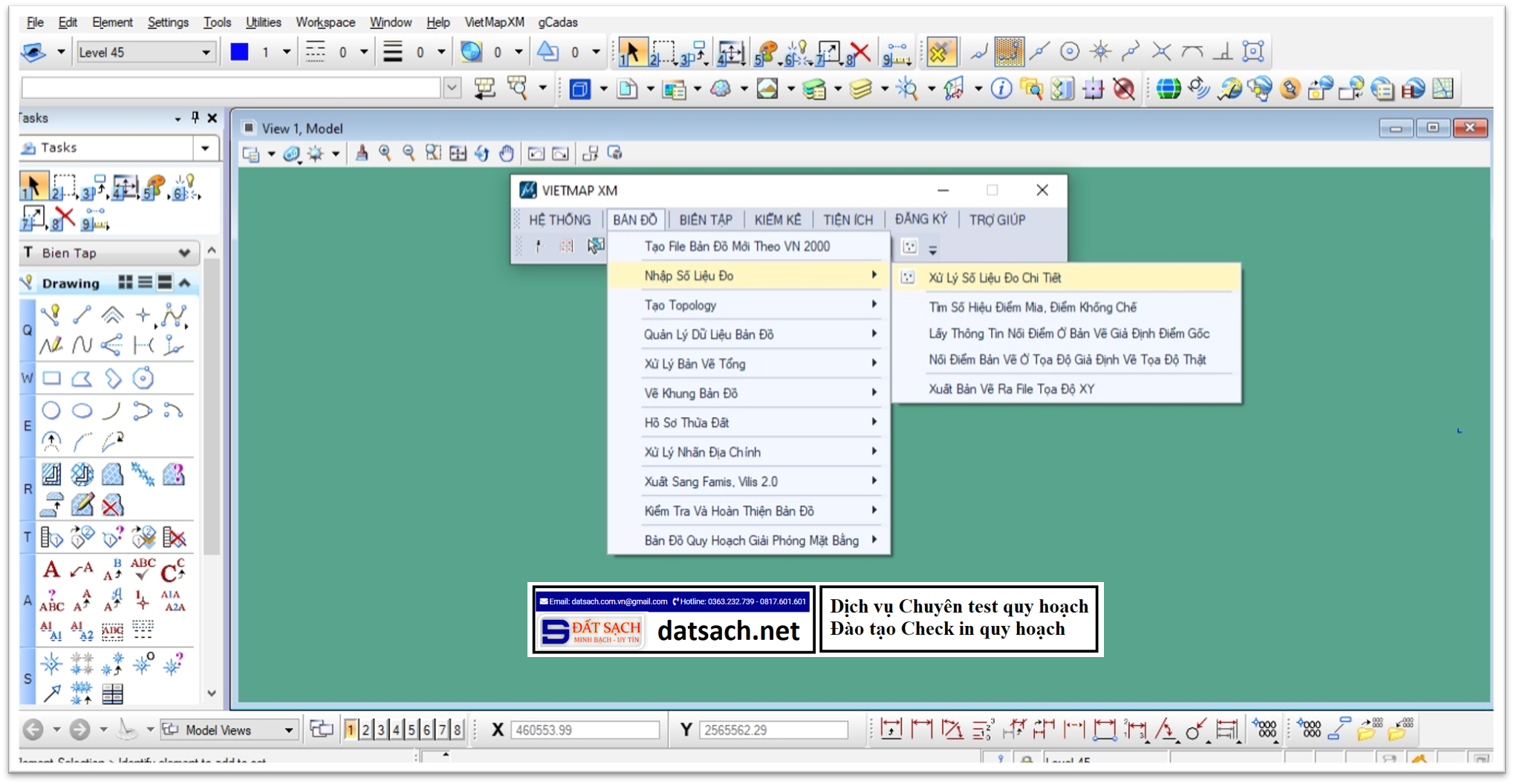Select 'Xuất Bản Vẽ Ra File Tọa Độ XY'

[x=1011, y=389]
